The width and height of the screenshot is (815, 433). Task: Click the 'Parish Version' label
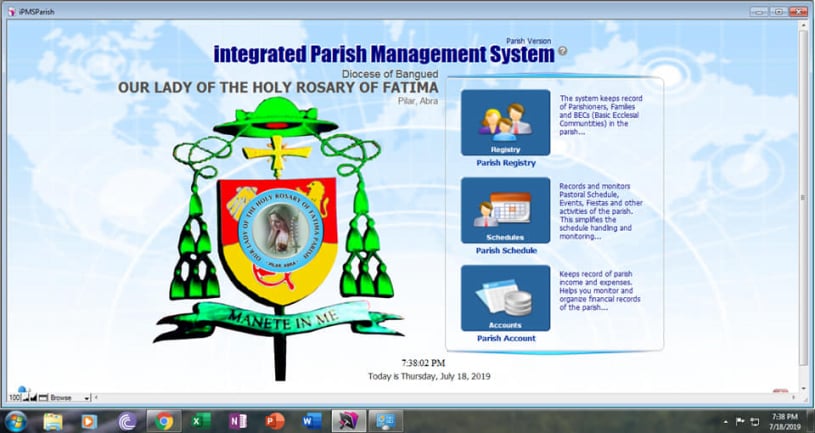tap(529, 41)
